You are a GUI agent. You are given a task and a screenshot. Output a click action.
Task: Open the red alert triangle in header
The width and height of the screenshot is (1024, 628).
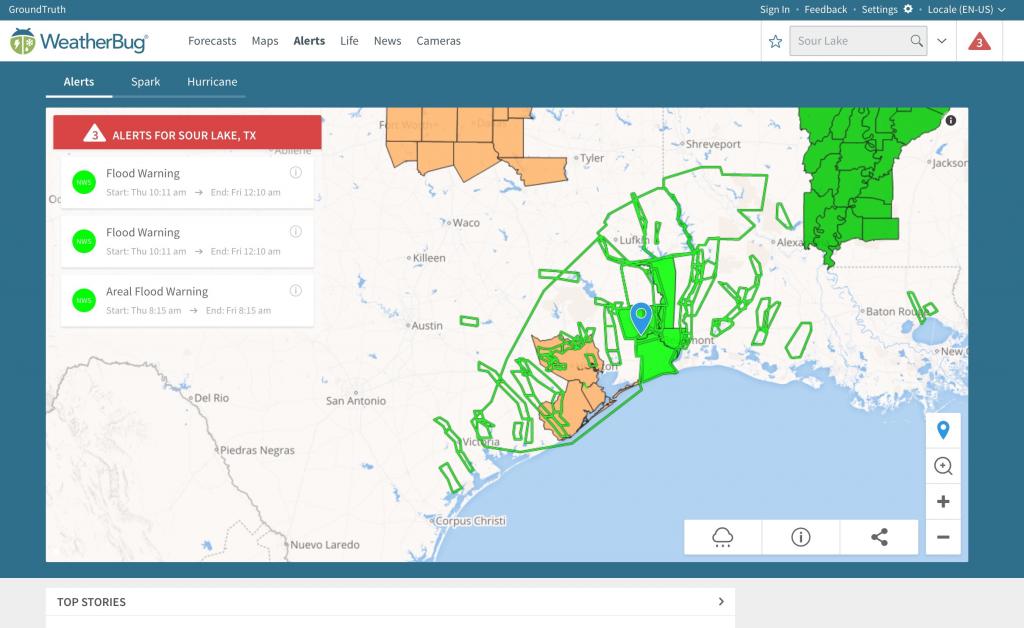click(x=981, y=42)
